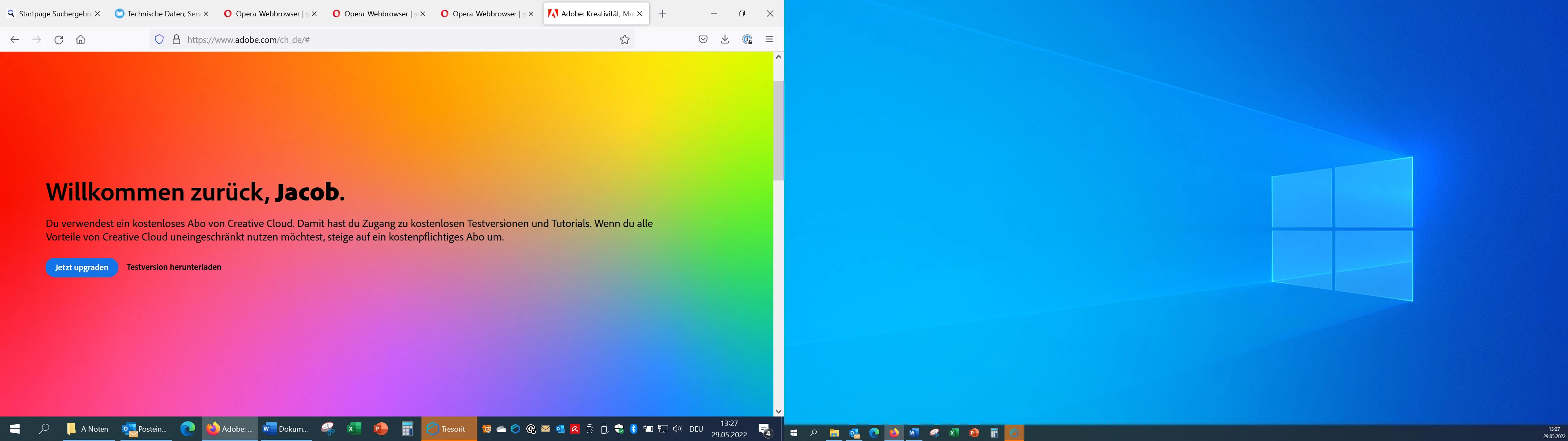Open the Firefox application menu (hamburger)
1568x441 pixels.
click(x=769, y=40)
